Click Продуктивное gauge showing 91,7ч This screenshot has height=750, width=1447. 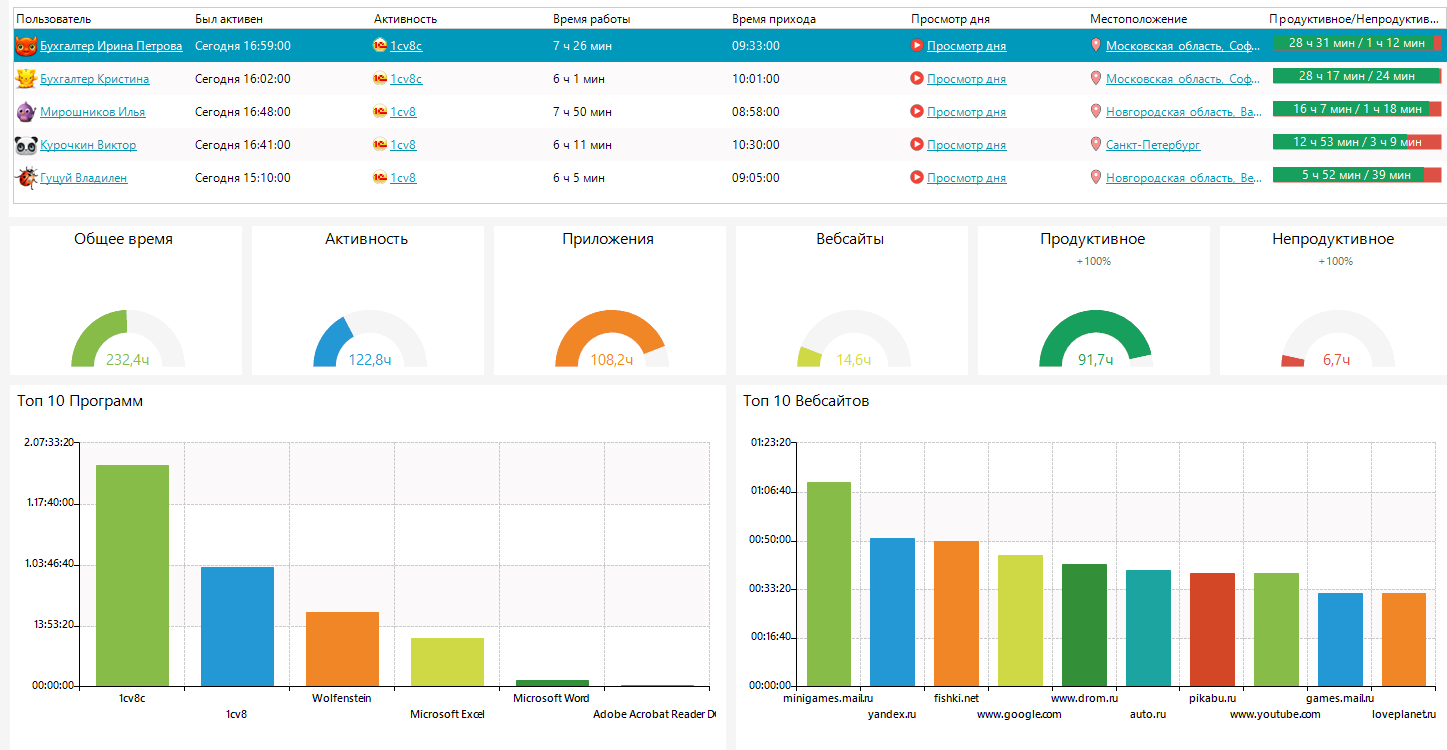(1095, 340)
